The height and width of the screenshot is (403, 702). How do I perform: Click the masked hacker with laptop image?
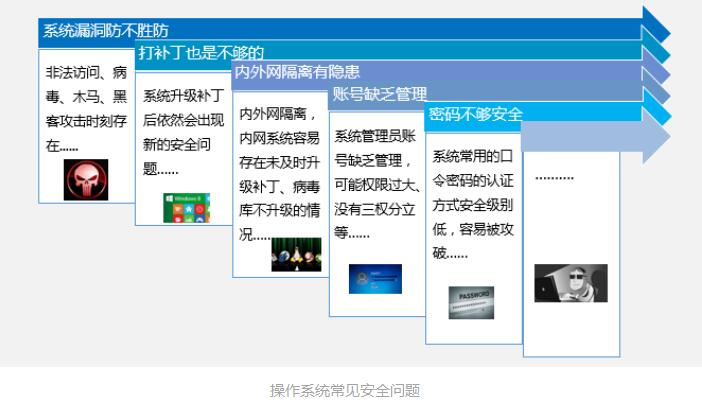coord(570,283)
